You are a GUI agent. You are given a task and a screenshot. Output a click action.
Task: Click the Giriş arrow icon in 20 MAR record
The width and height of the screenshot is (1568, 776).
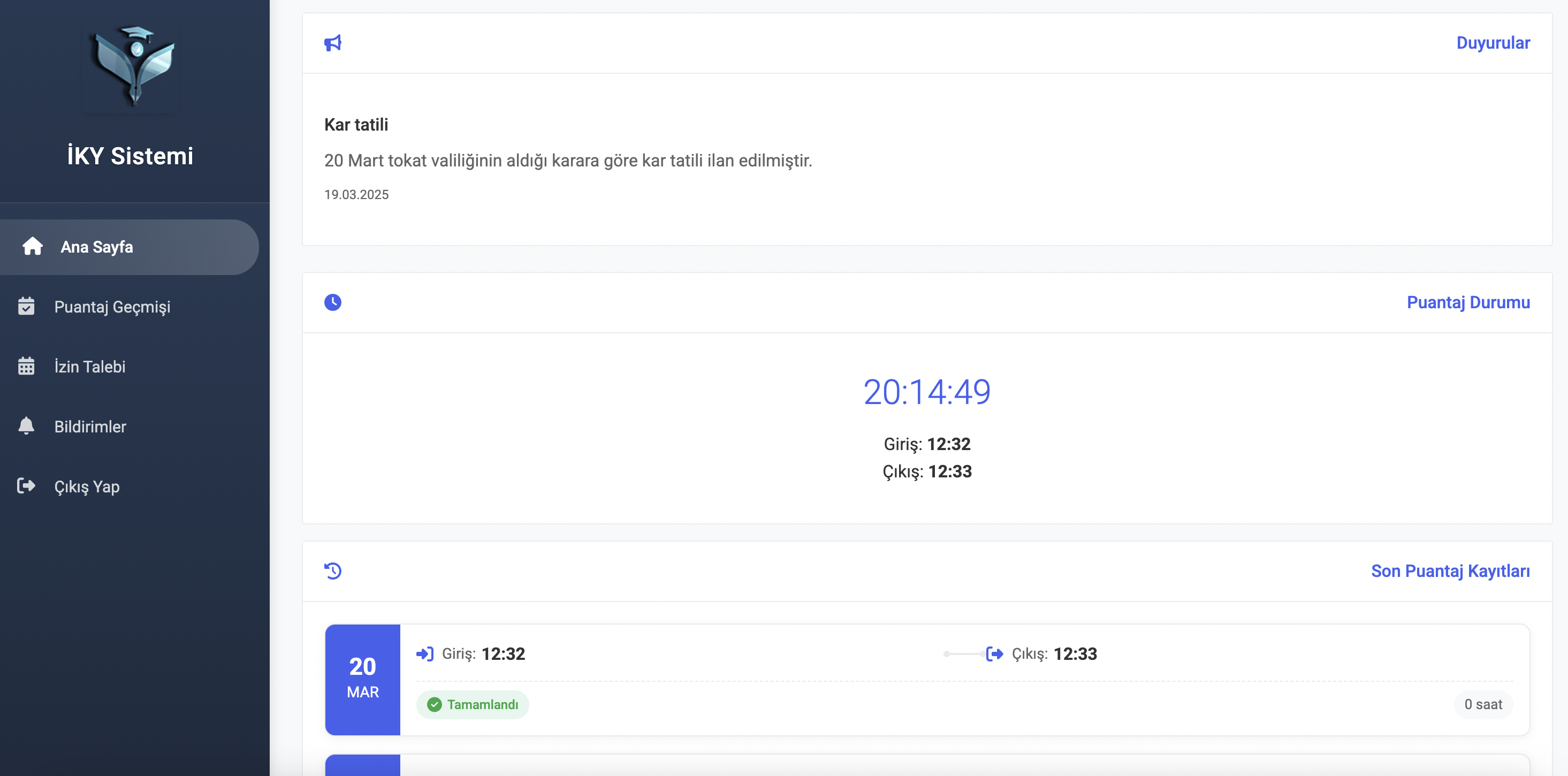[425, 655]
